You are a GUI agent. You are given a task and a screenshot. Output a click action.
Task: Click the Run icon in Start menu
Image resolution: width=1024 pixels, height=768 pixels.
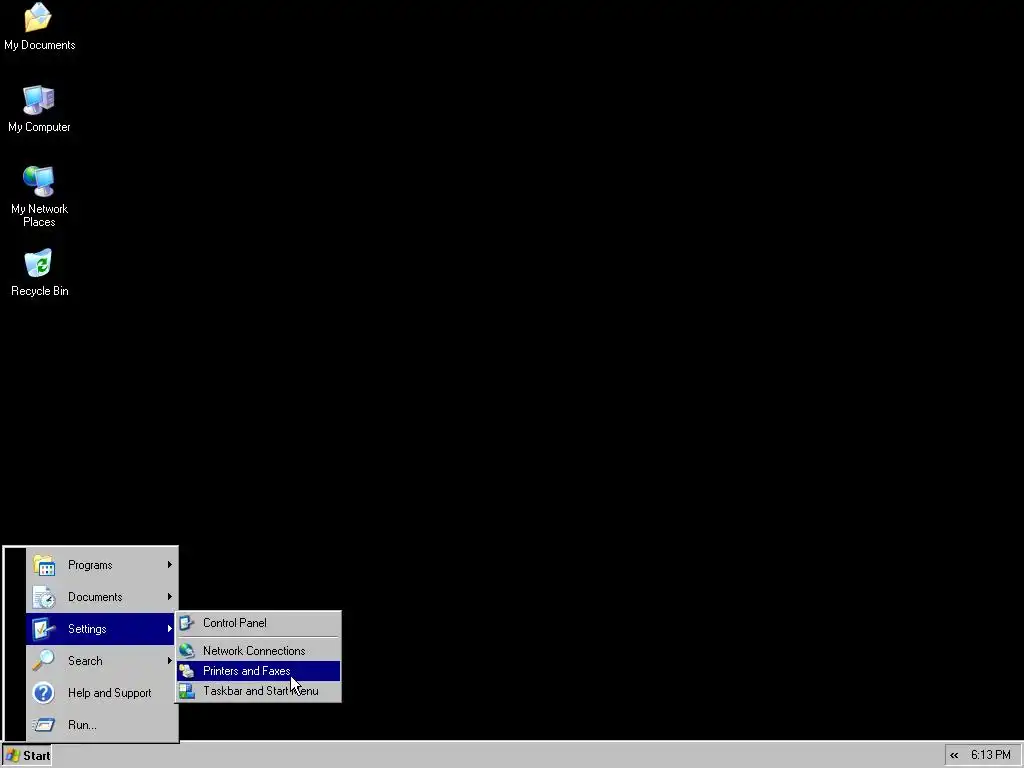coord(44,725)
